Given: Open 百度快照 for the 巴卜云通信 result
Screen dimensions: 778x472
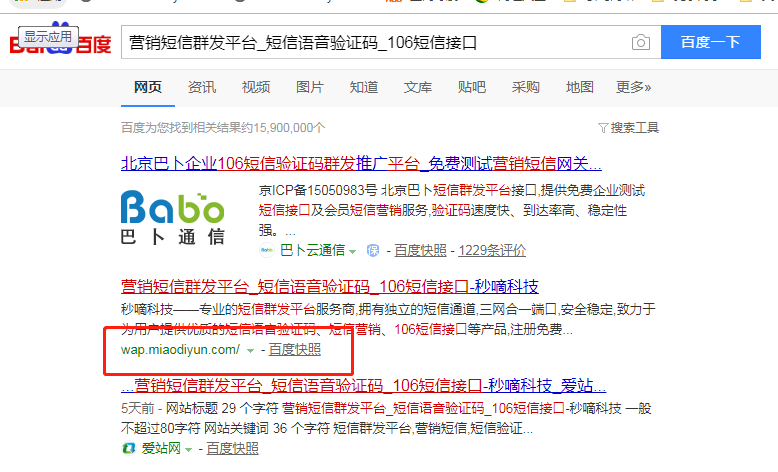Looking at the screenshot, I should tap(420, 251).
